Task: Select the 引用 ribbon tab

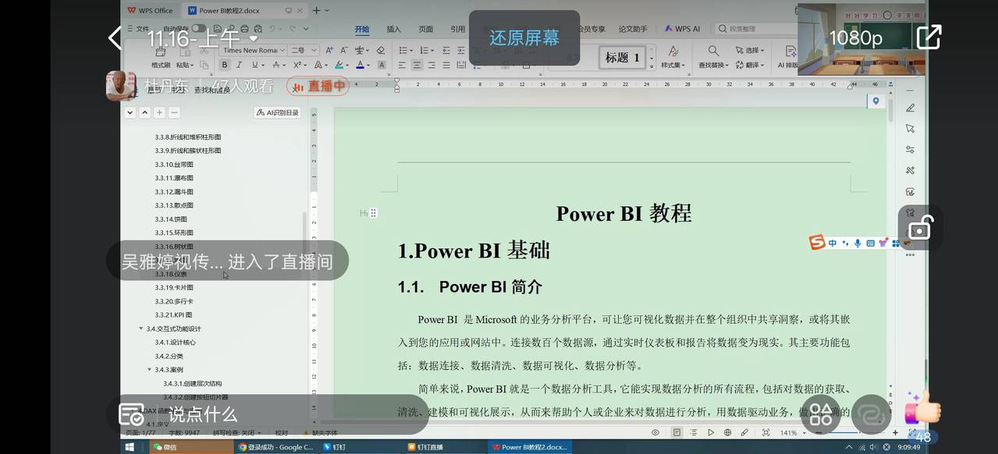Action: [458, 29]
